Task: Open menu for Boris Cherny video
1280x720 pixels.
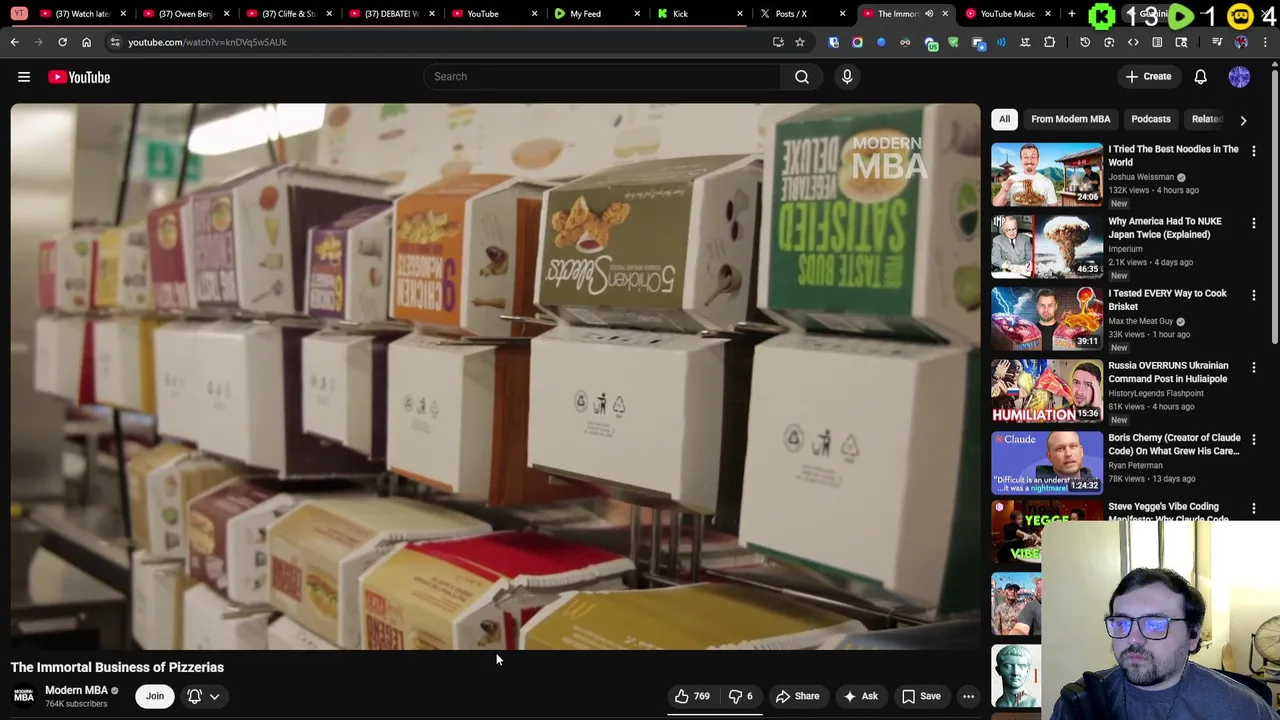Action: (x=1254, y=439)
